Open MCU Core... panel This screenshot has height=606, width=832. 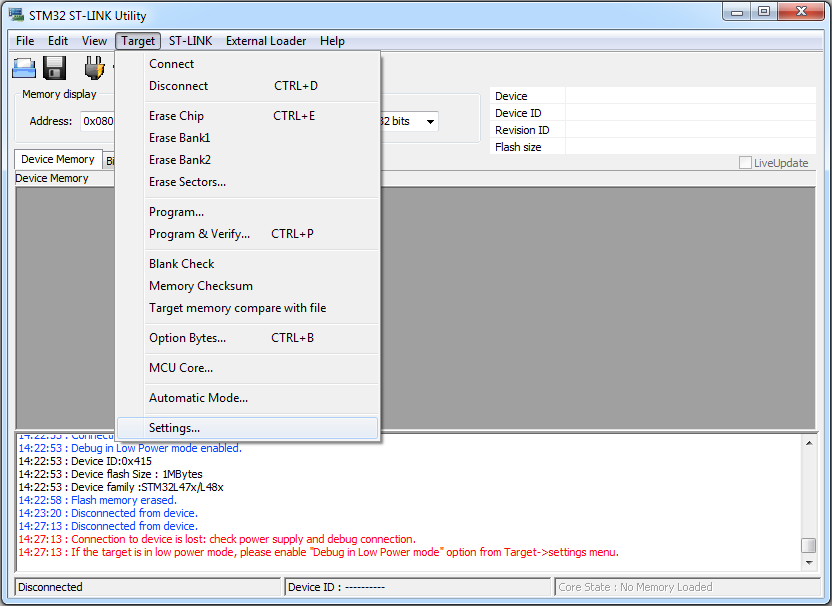(247, 368)
